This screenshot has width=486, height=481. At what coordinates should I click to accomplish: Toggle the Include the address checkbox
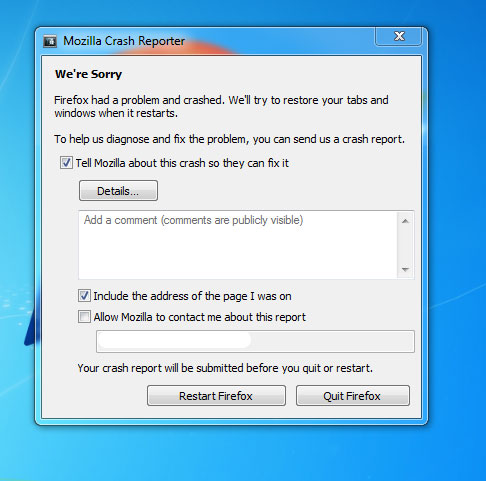[x=84, y=296]
